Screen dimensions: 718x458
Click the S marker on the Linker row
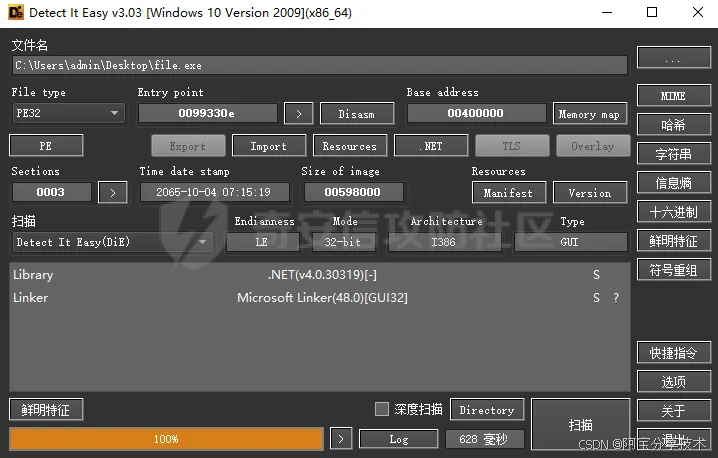click(x=596, y=298)
